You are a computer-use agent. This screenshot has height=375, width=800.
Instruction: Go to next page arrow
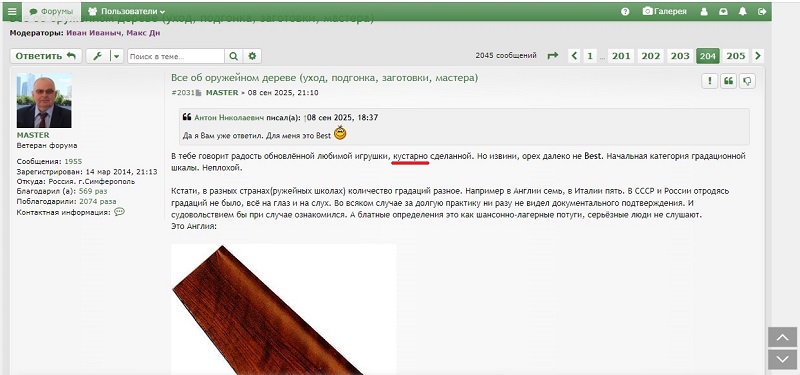(x=758, y=56)
